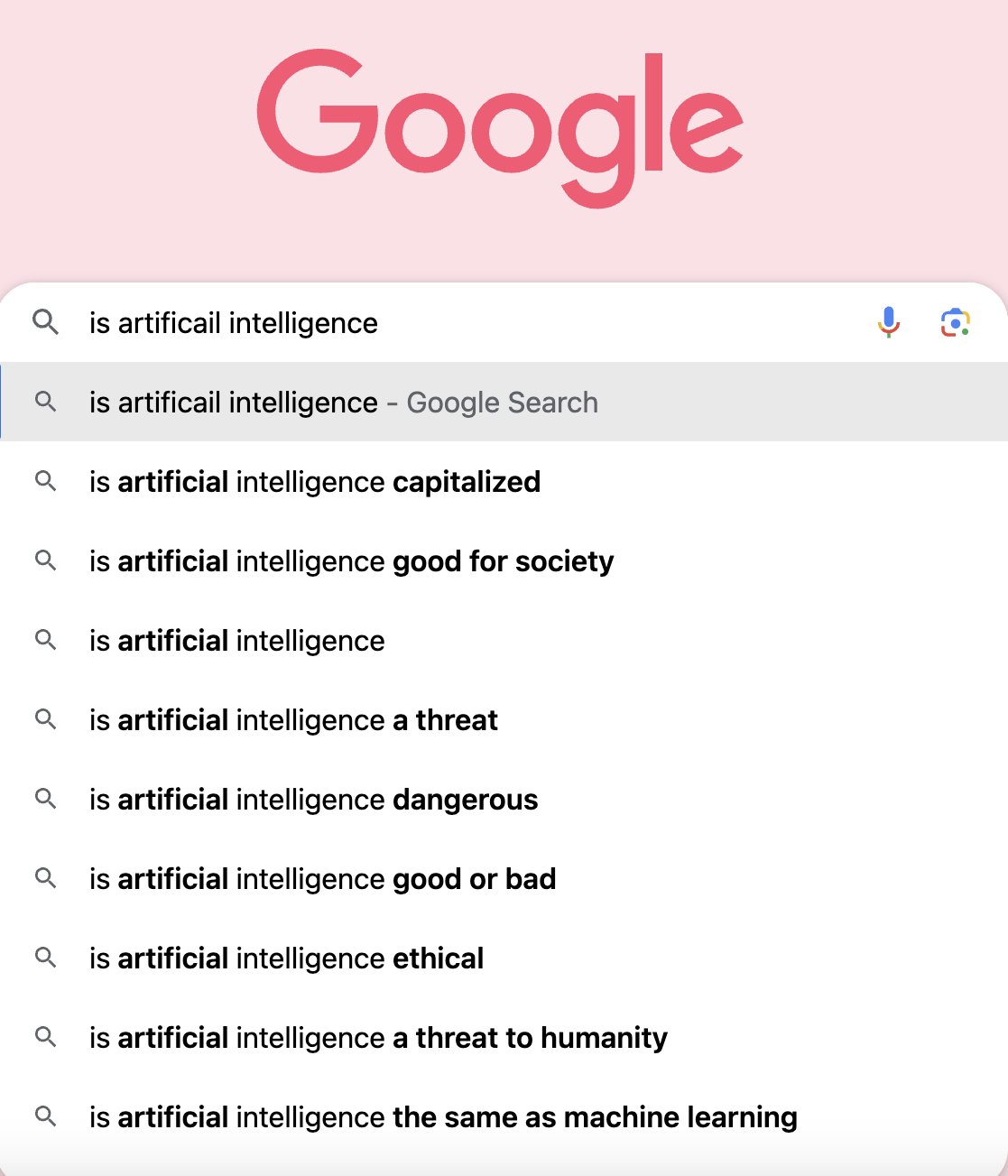Click the microphone voice search icon
Viewport: 1008px width, 1176px height.
[x=889, y=322]
